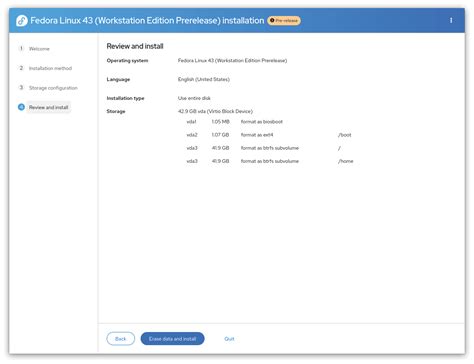Click the Installation type label
The height and width of the screenshot is (364, 474).
(x=125, y=98)
